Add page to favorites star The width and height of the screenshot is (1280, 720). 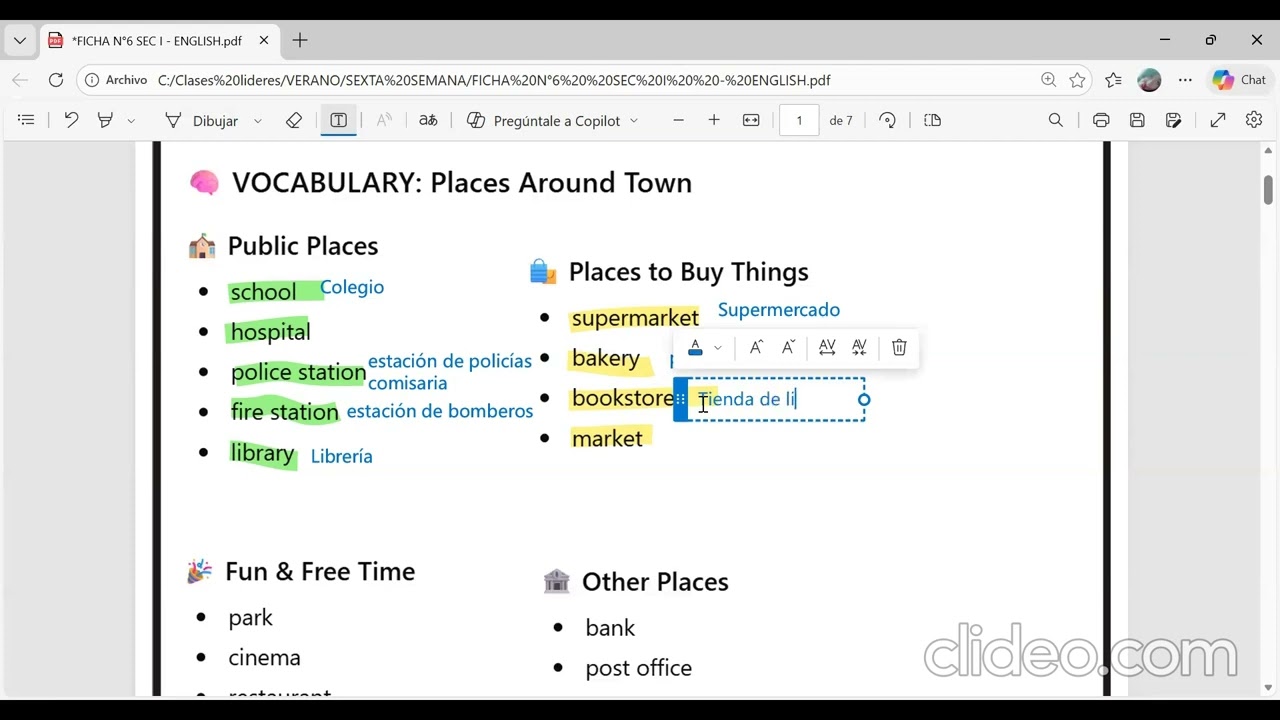(1077, 80)
